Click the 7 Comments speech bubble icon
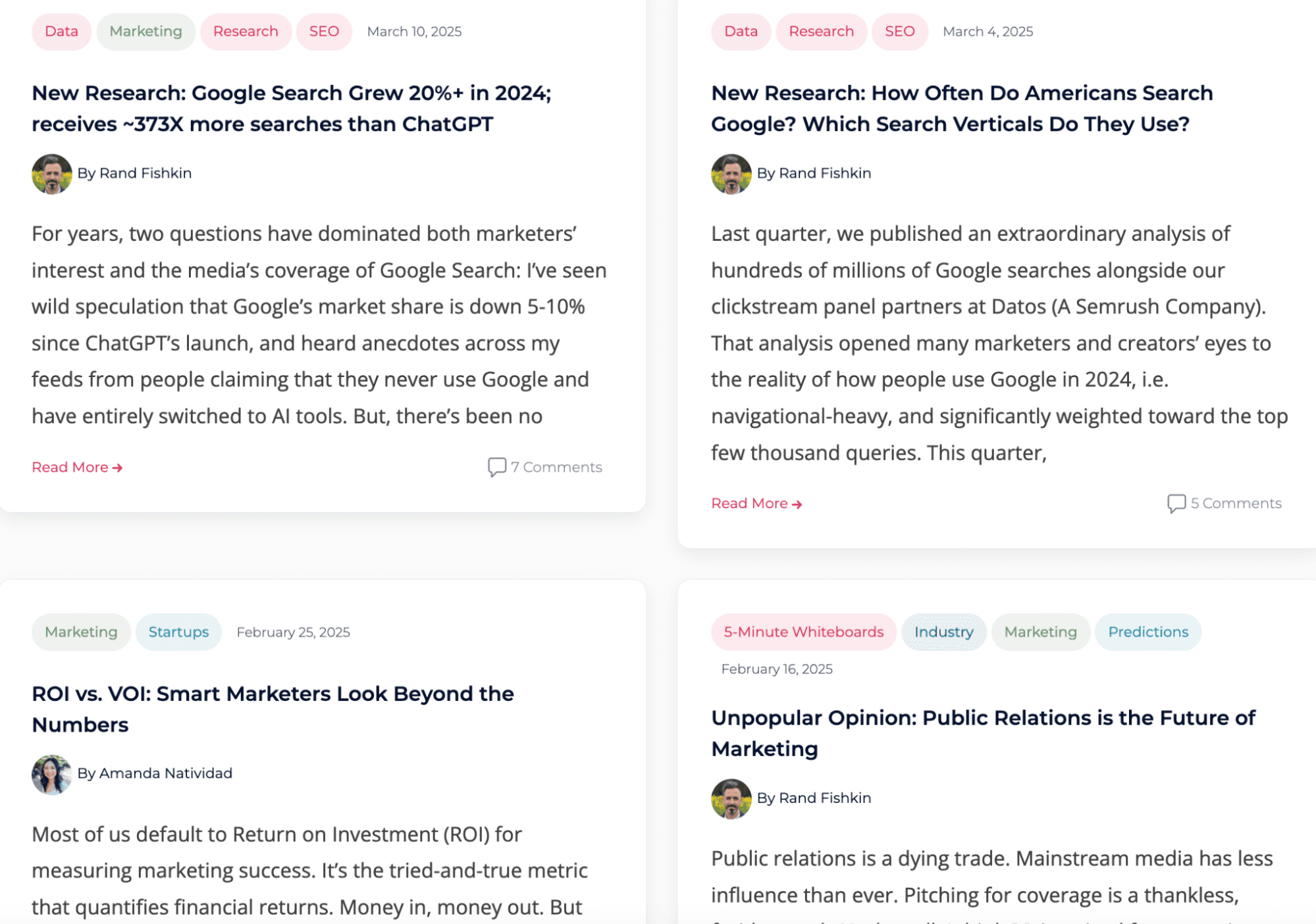Image resolution: width=1316 pixels, height=924 pixels. tap(496, 467)
